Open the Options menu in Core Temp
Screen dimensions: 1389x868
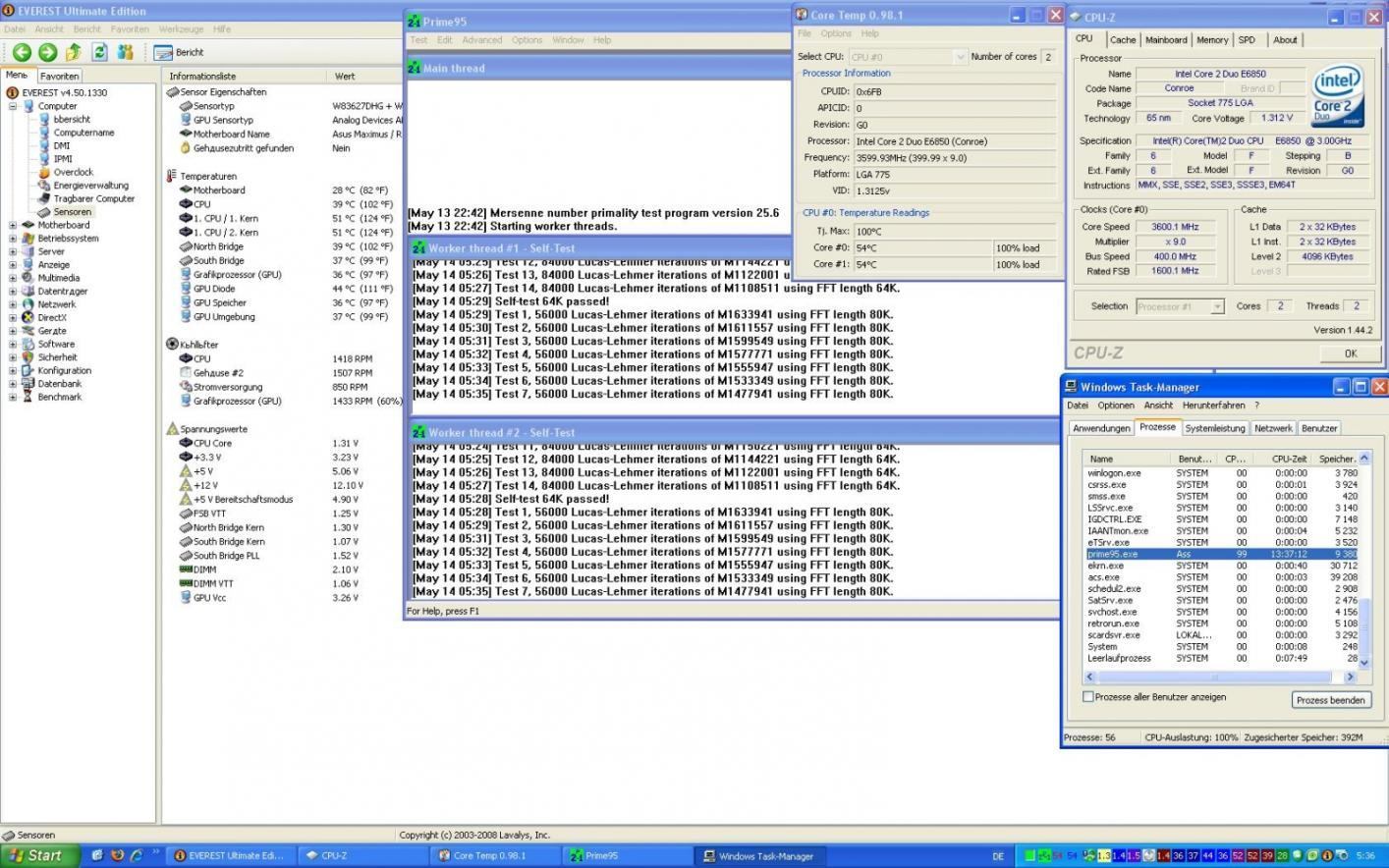(x=836, y=33)
